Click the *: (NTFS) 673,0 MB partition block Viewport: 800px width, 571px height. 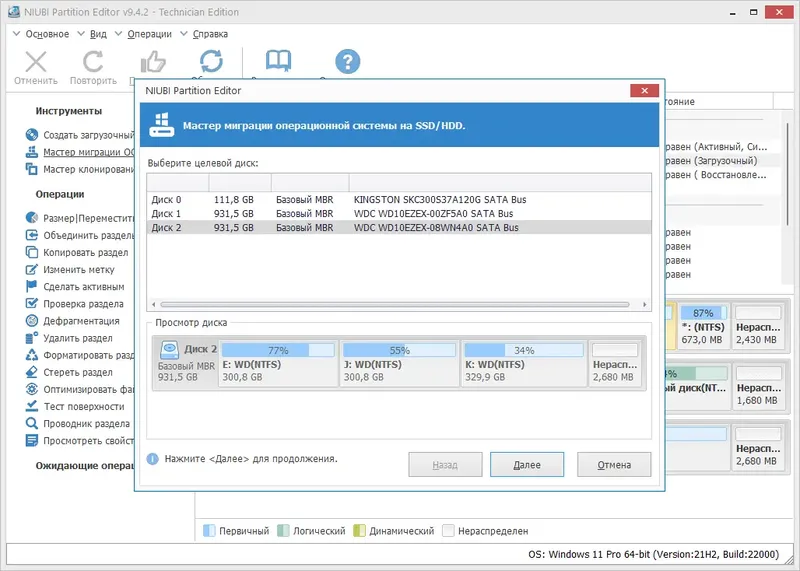tap(703, 327)
